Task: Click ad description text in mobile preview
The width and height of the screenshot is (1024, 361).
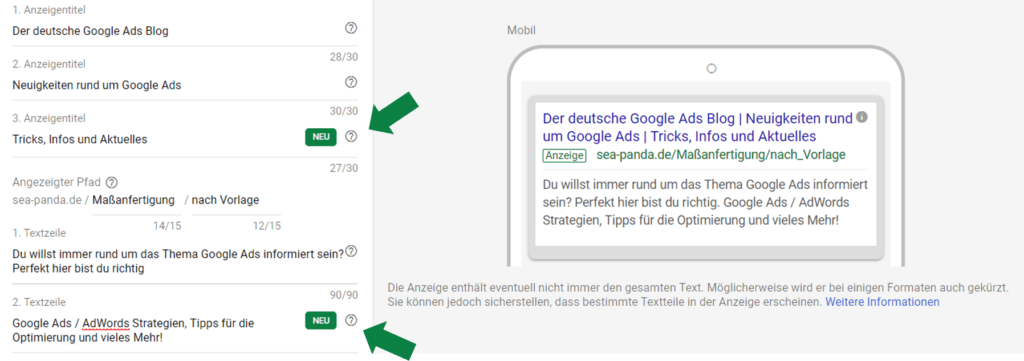Action: [x=705, y=202]
